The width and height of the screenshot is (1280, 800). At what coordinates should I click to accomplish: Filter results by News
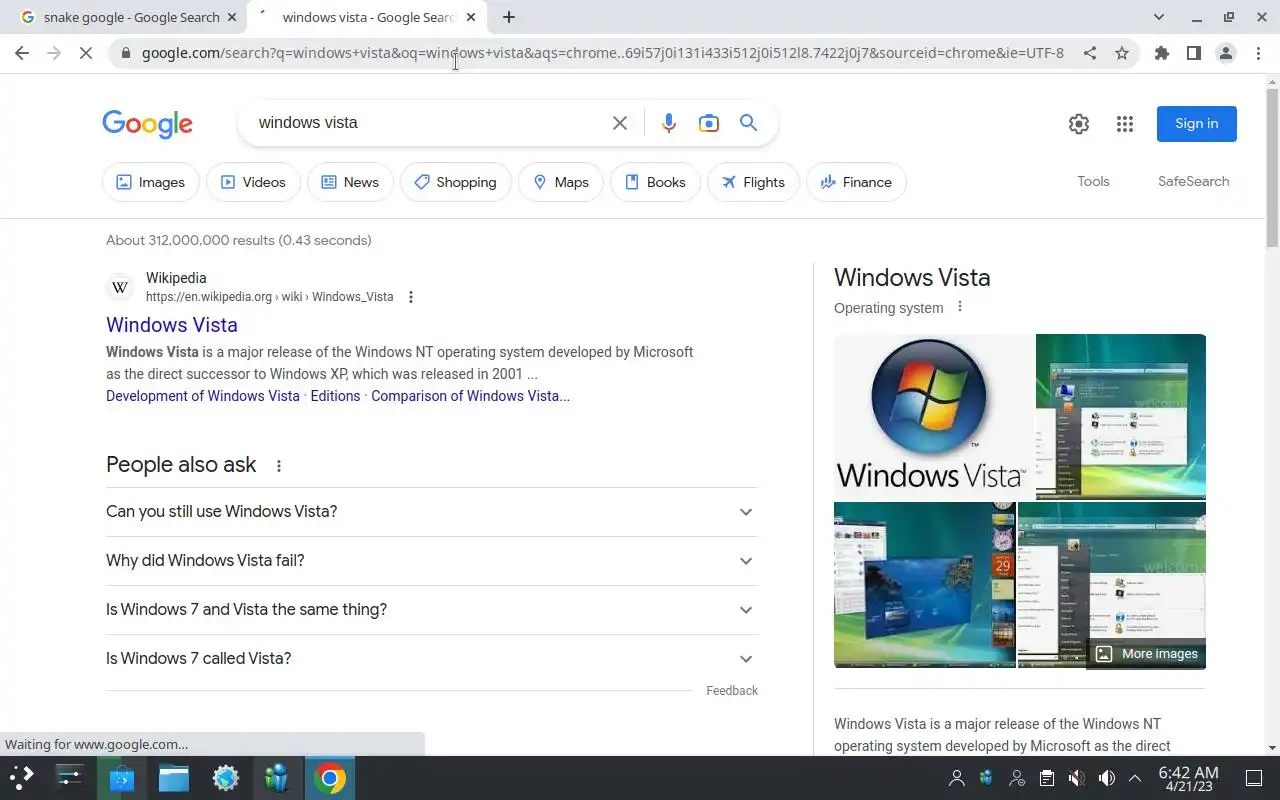click(x=350, y=182)
